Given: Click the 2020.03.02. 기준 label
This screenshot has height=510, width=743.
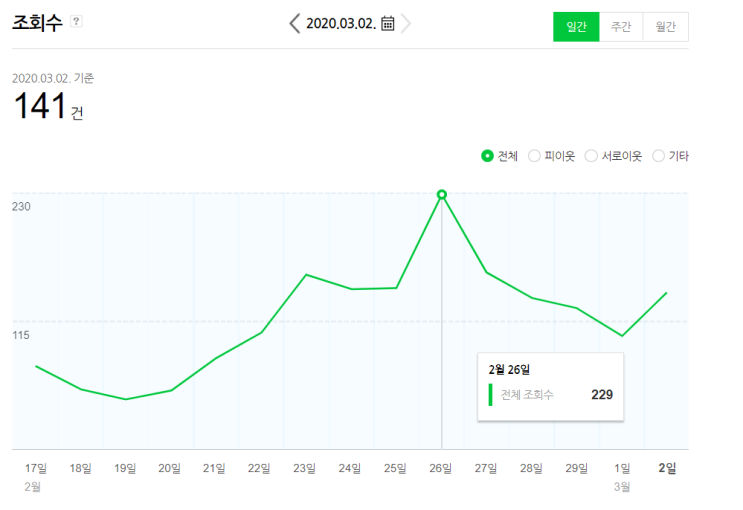Looking at the screenshot, I should (53, 78).
